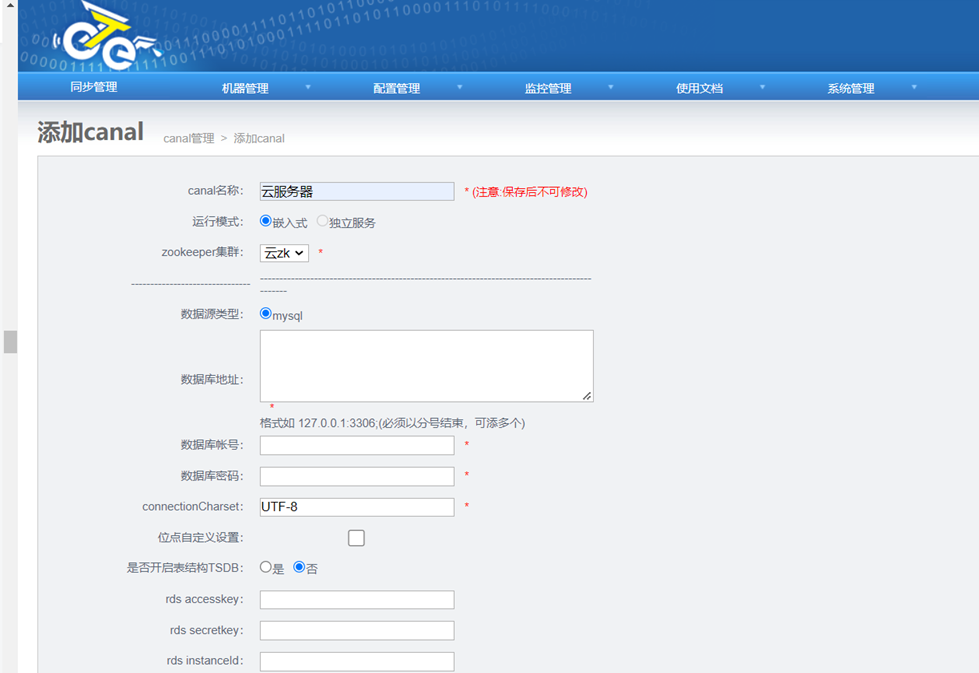Screen dimensions: 979x673
Task: Expand the 系统管理 dropdown arrow
Action: (x=914, y=88)
